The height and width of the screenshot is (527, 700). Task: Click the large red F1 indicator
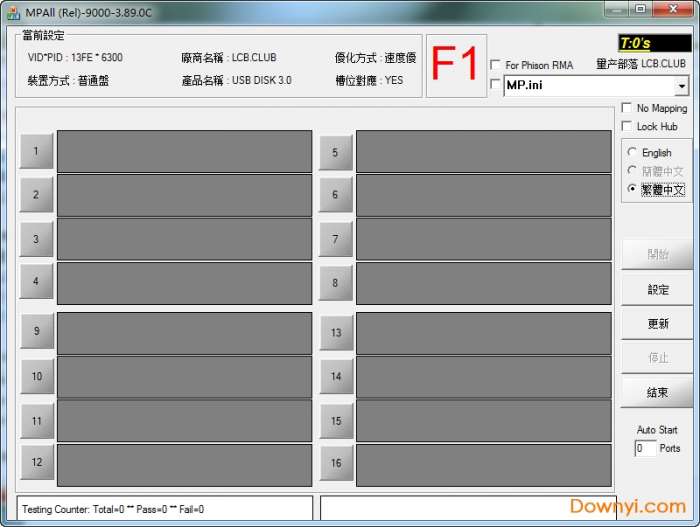pyautogui.click(x=456, y=65)
